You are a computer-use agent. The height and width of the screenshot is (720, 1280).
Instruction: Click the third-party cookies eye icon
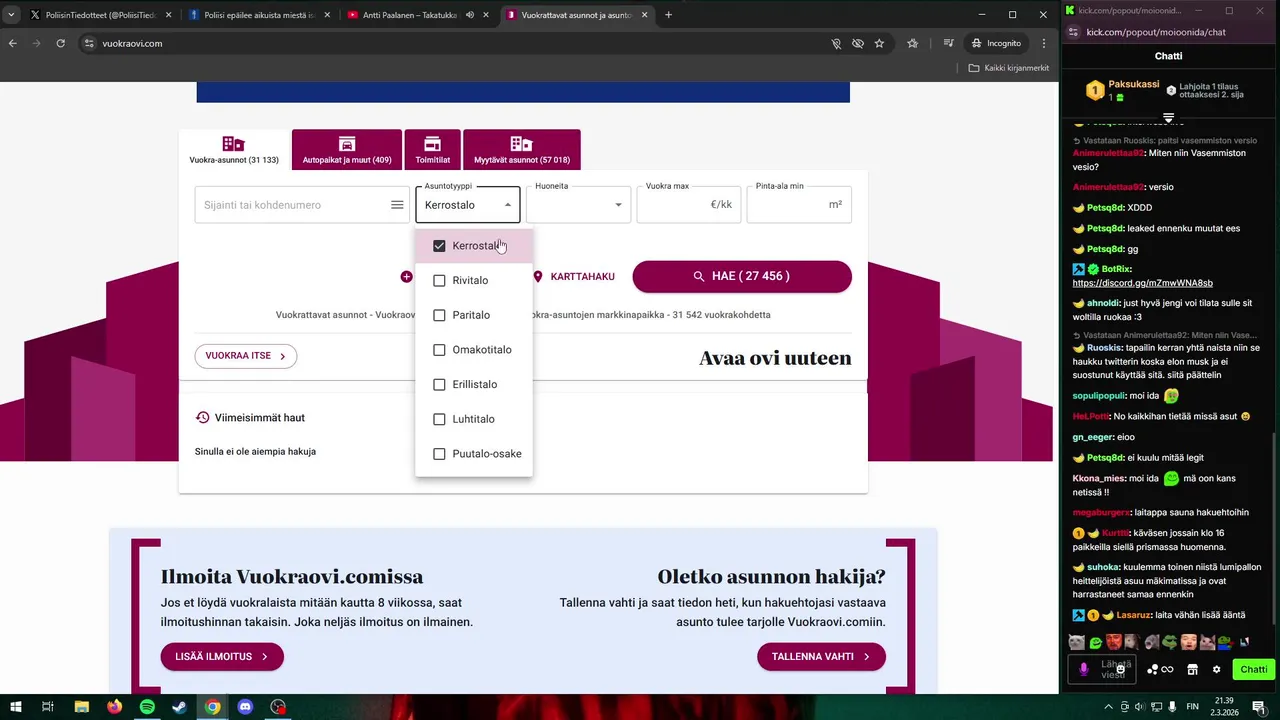pos(858,43)
